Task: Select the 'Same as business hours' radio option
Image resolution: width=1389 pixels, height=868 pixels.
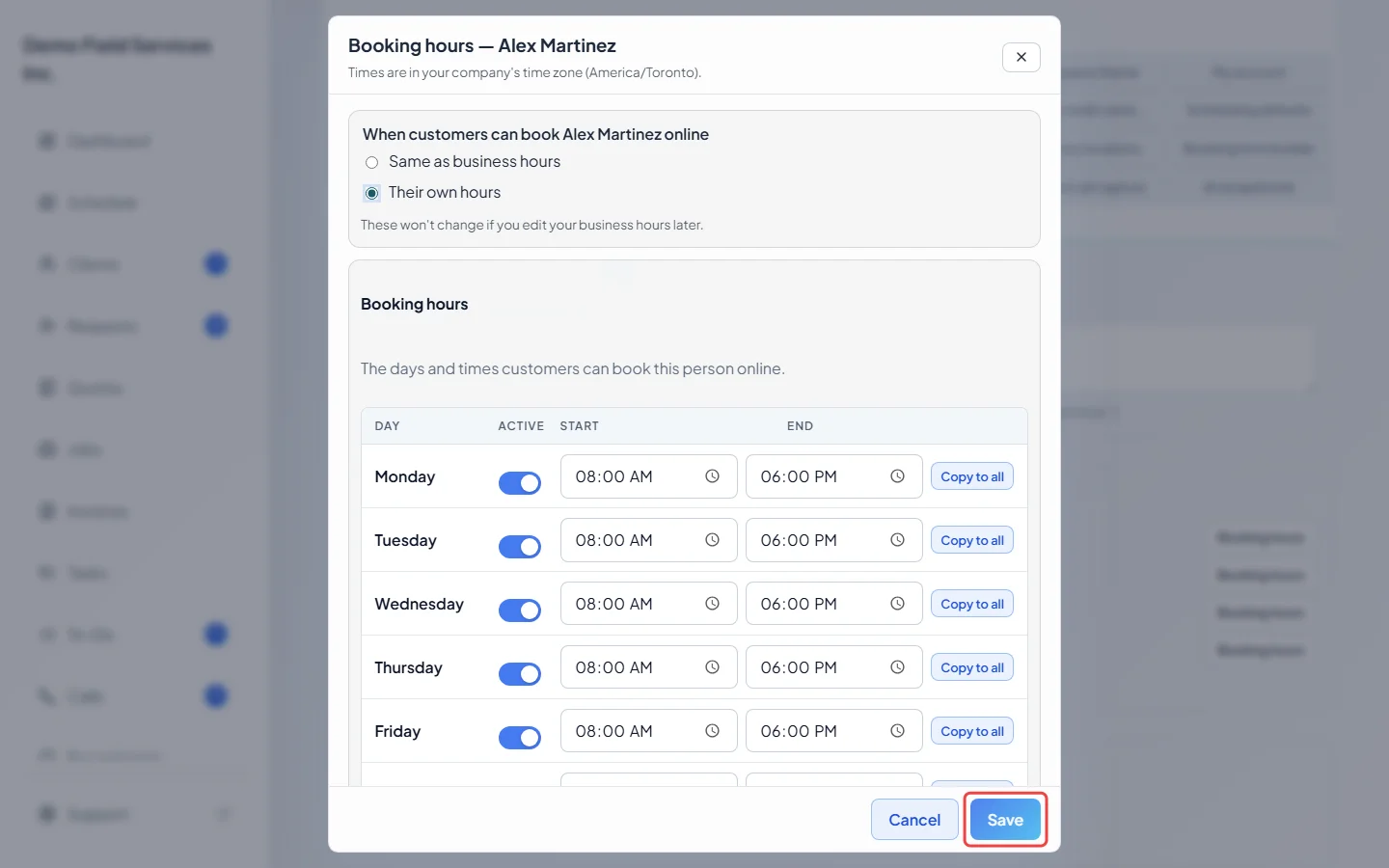Action: 371,162
